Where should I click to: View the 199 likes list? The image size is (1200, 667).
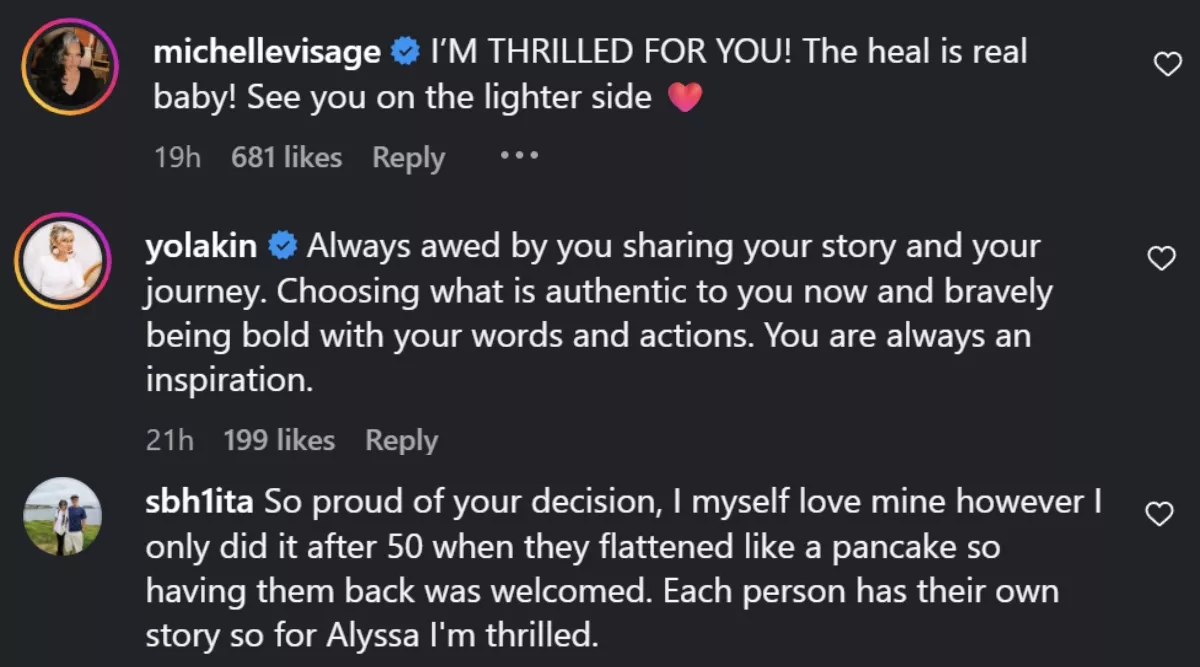coord(279,440)
